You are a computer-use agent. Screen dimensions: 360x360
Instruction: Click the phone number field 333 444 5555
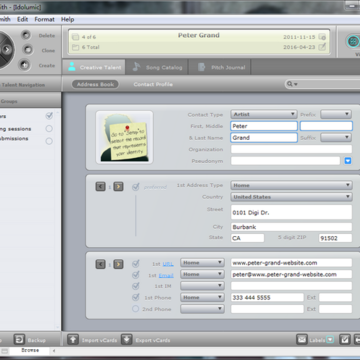pyautogui.click(x=267, y=297)
